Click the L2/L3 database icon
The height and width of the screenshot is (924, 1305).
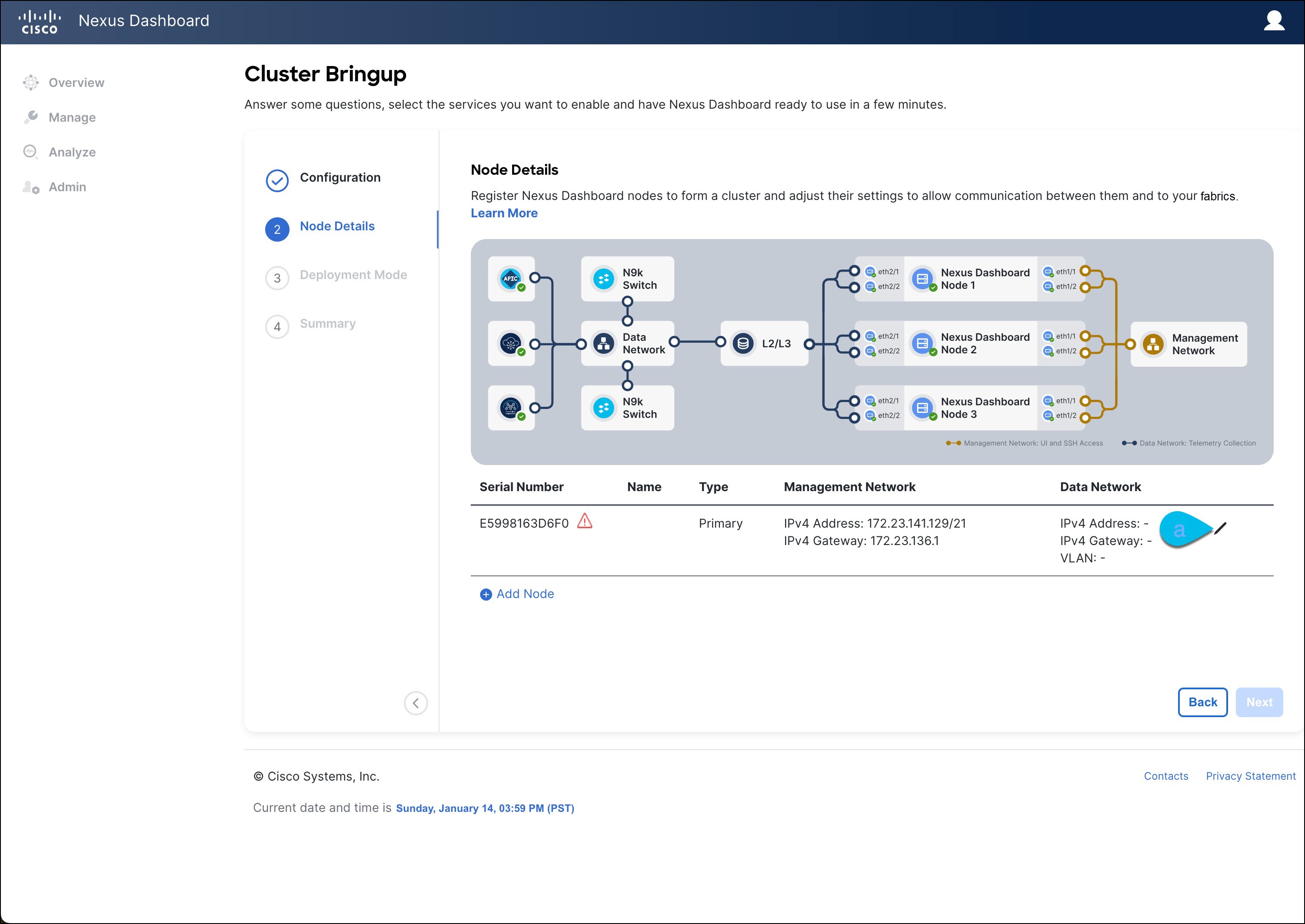pyautogui.click(x=743, y=343)
